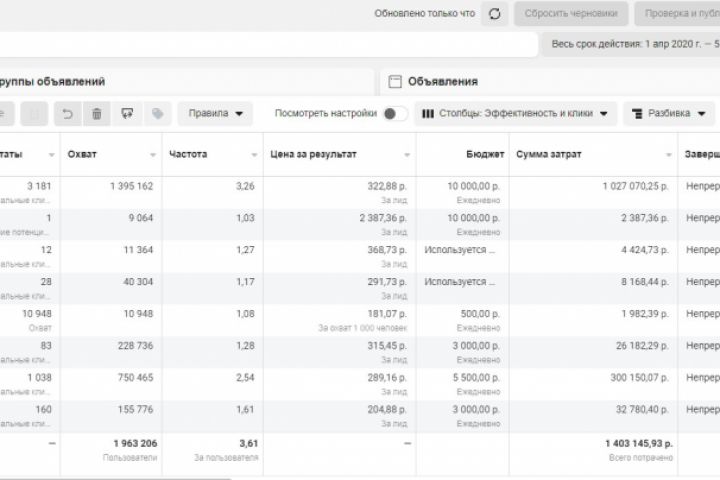Image resolution: width=720 pixels, height=480 pixels.
Task: Click the refresh icon beside 'Обновлено только что'
Action: coord(494,14)
